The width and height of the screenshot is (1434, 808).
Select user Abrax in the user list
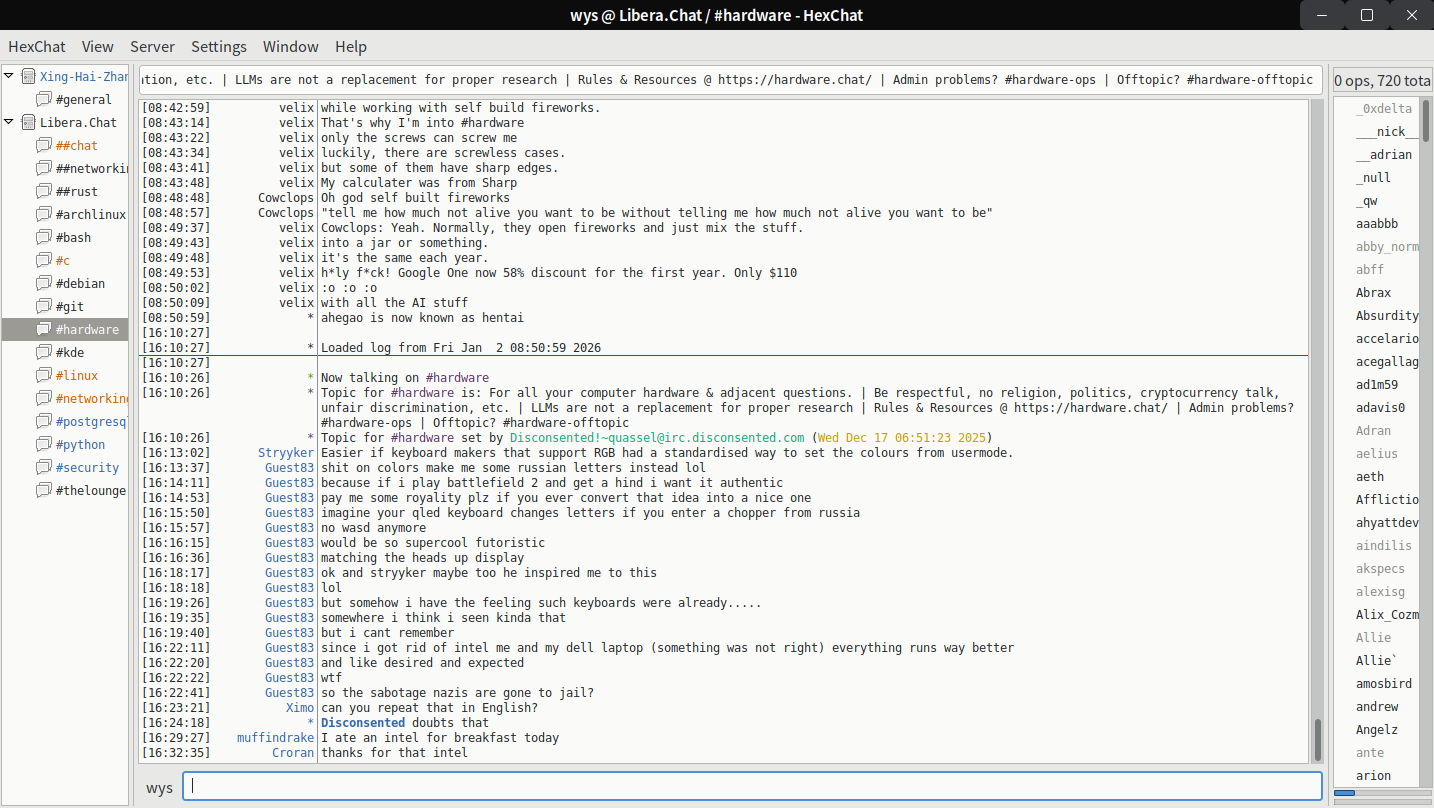tap(1373, 292)
